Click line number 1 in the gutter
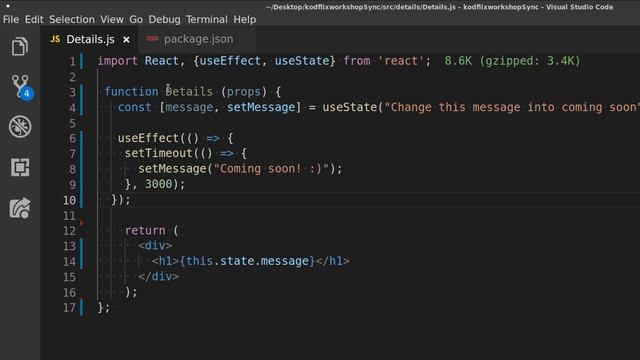The height and width of the screenshot is (360, 640). tap(72, 62)
